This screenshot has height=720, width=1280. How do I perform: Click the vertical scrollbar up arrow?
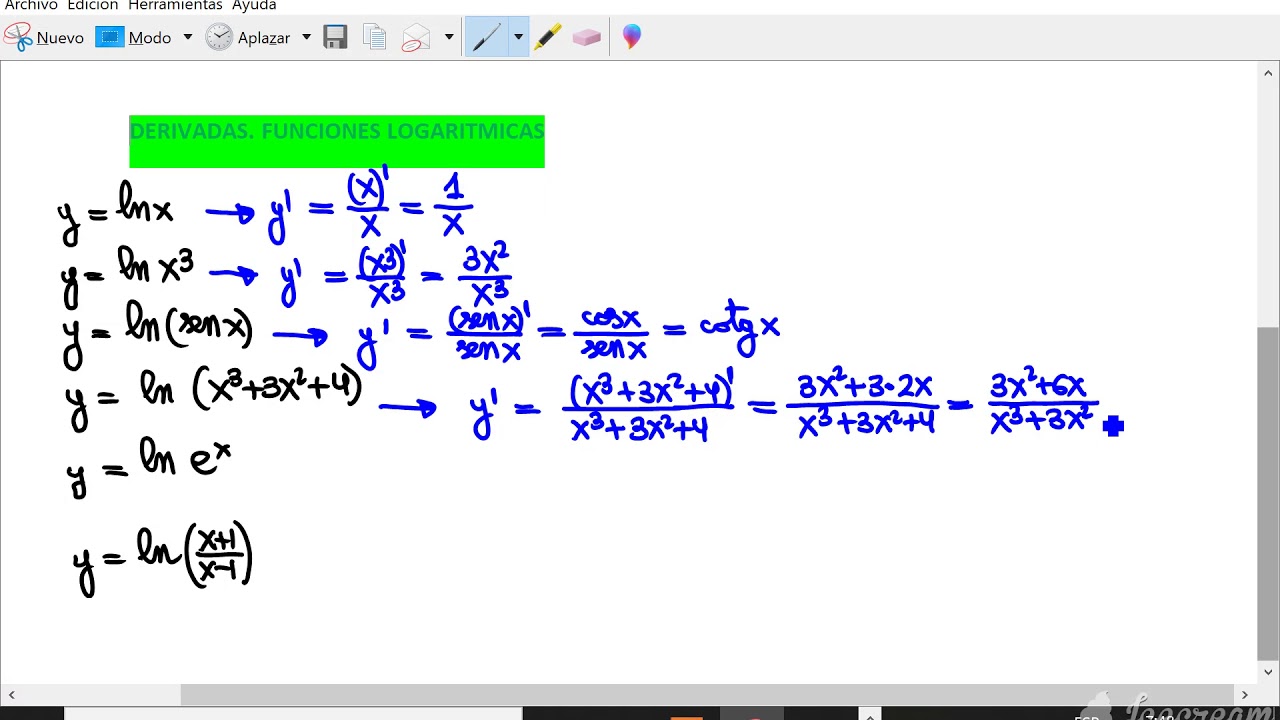[x=1268, y=72]
